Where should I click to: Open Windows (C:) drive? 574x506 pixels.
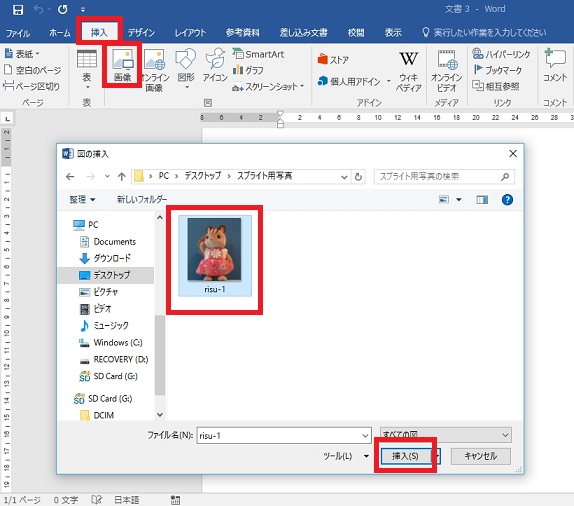pyautogui.click(x=111, y=343)
